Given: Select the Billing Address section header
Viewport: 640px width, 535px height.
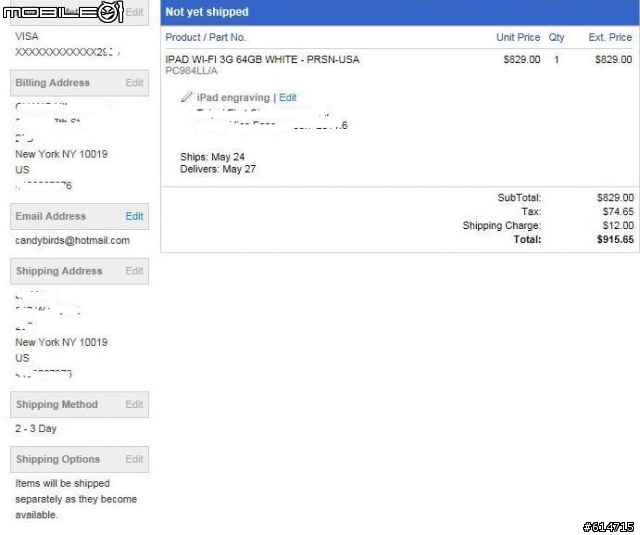Looking at the screenshot, I should pyautogui.click(x=80, y=83).
